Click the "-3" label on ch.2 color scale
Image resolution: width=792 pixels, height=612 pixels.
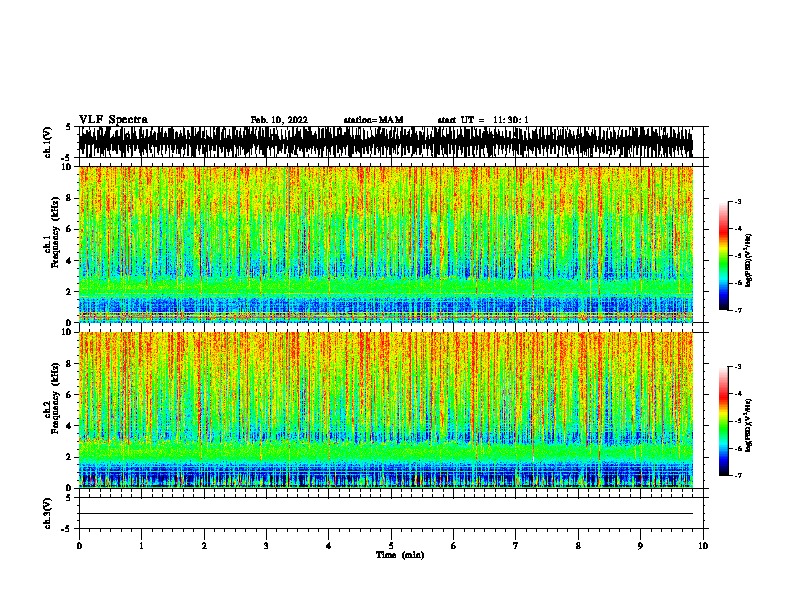click(x=738, y=367)
